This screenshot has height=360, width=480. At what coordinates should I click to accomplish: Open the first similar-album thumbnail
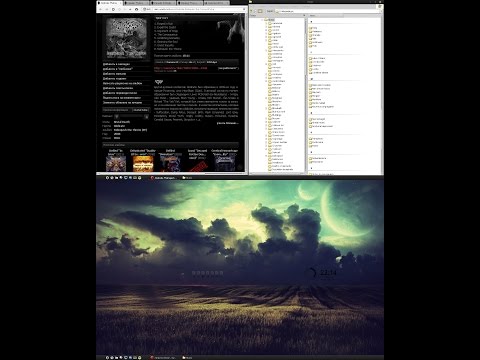(116, 164)
